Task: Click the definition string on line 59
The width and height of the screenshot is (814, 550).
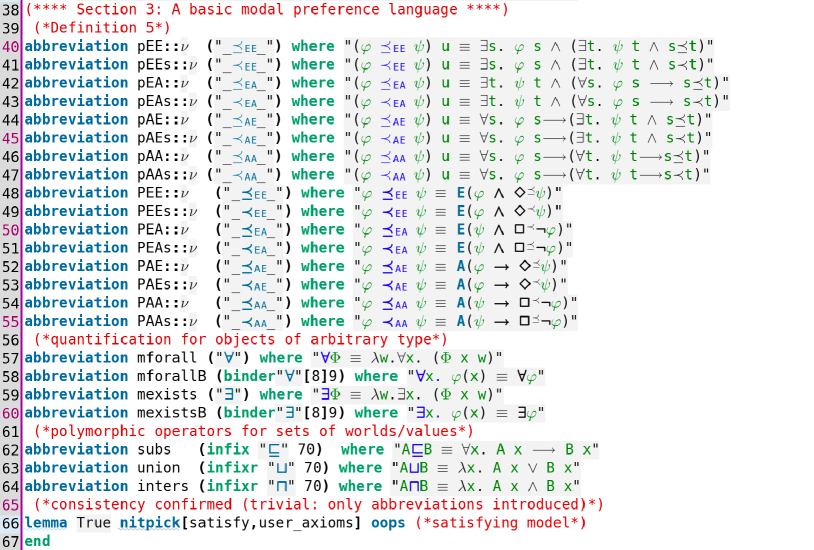Action: pyautogui.click(x=407, y=394)
